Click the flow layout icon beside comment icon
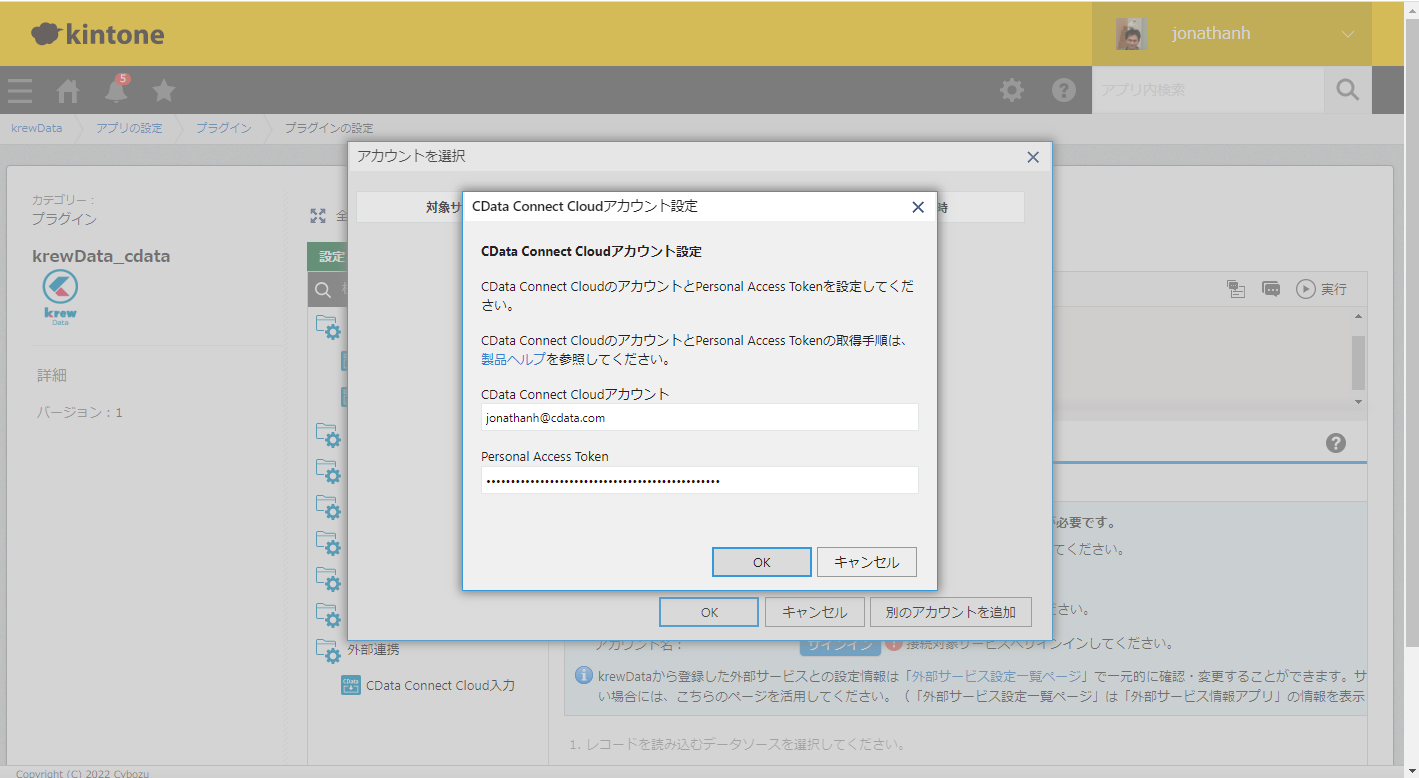Viewport: 1419px width, 778px height. click(x=1237, y=289)
